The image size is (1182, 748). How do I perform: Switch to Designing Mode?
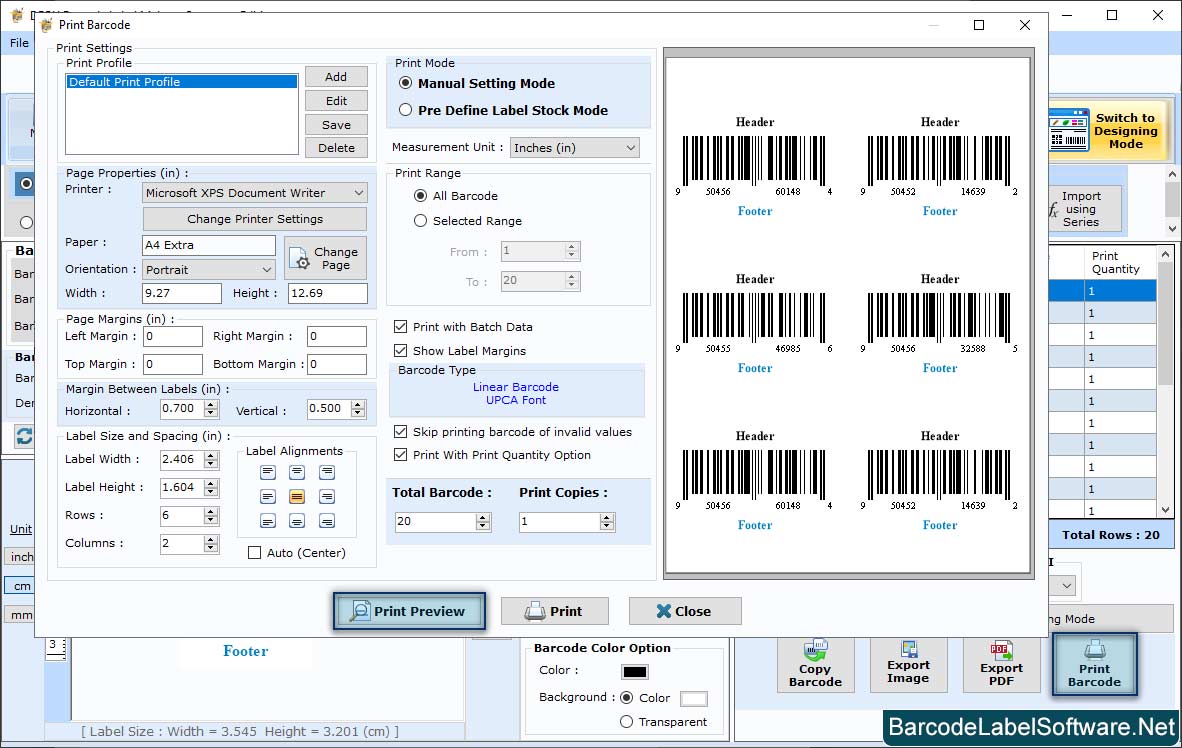click(1108, 131)
